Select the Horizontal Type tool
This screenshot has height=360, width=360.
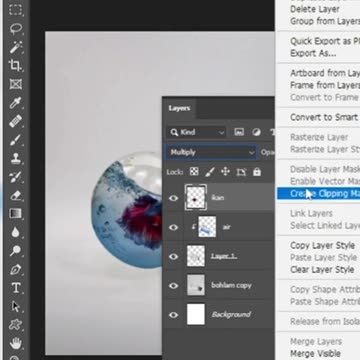[16, 288]
